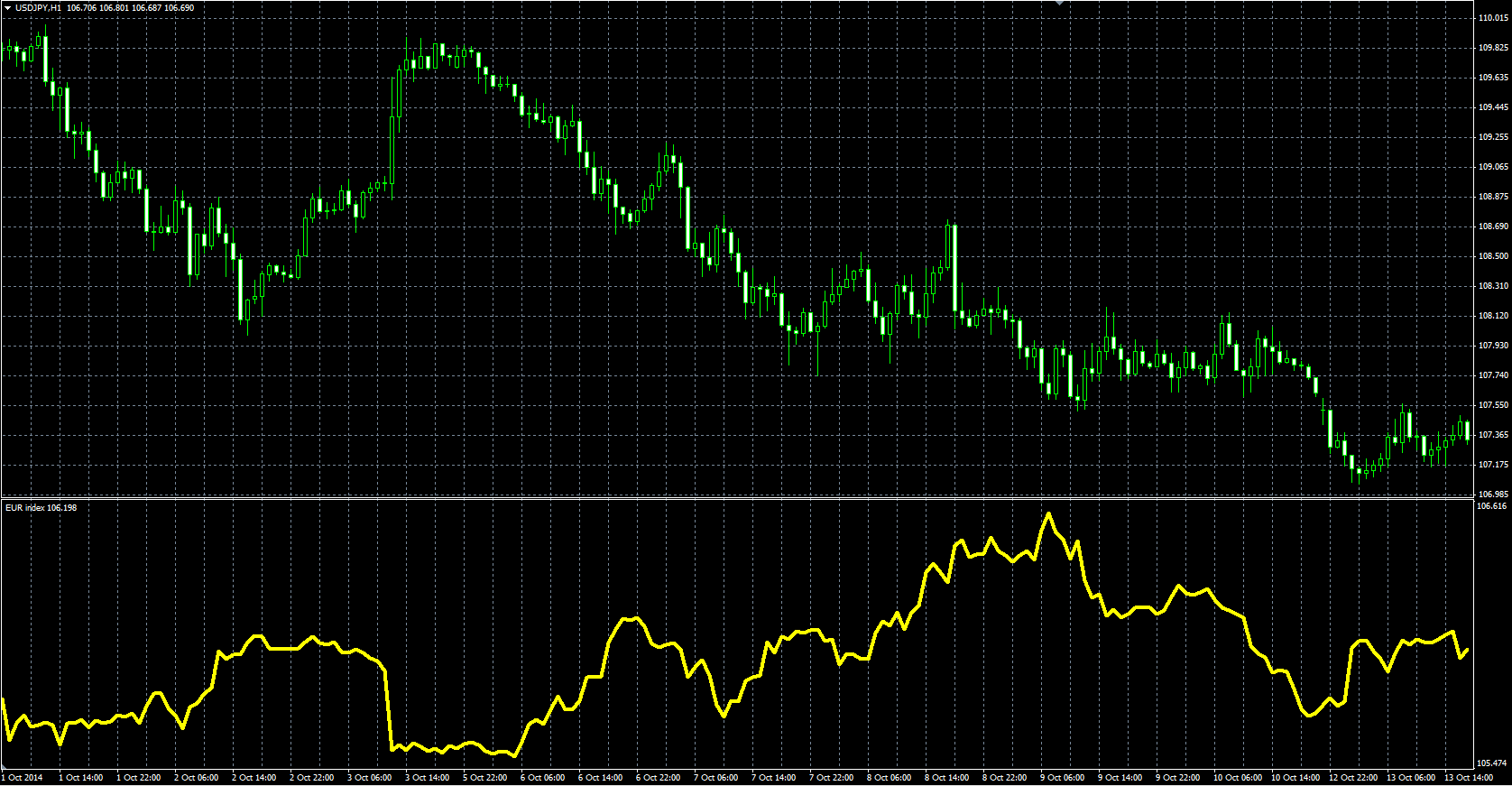This screenshot has height=786, width=1512.
Task: Click the 1 Oct 22:00 time label
Action: point(139,778)
